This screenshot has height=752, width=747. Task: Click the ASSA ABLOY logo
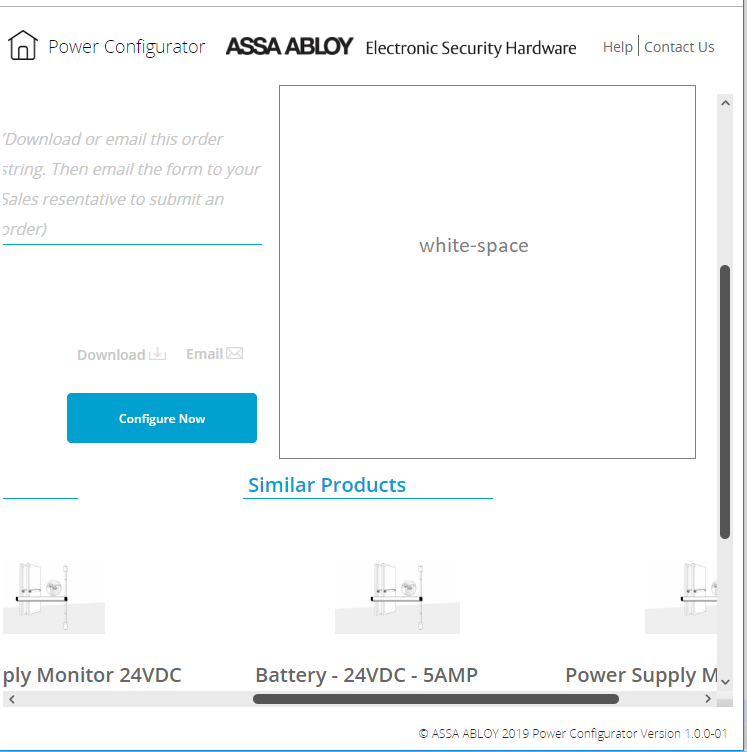(x=289, y=47)
